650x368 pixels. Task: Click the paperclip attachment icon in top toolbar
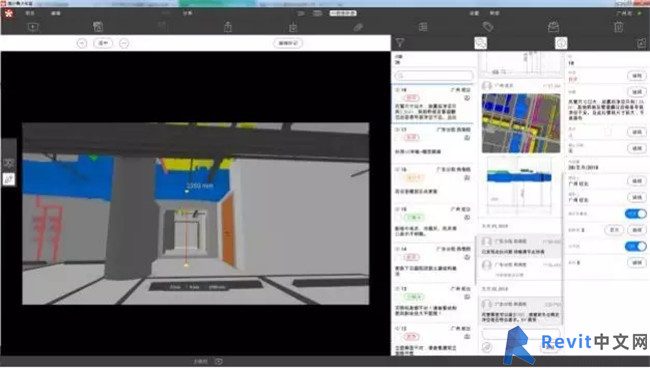(358, 27)
